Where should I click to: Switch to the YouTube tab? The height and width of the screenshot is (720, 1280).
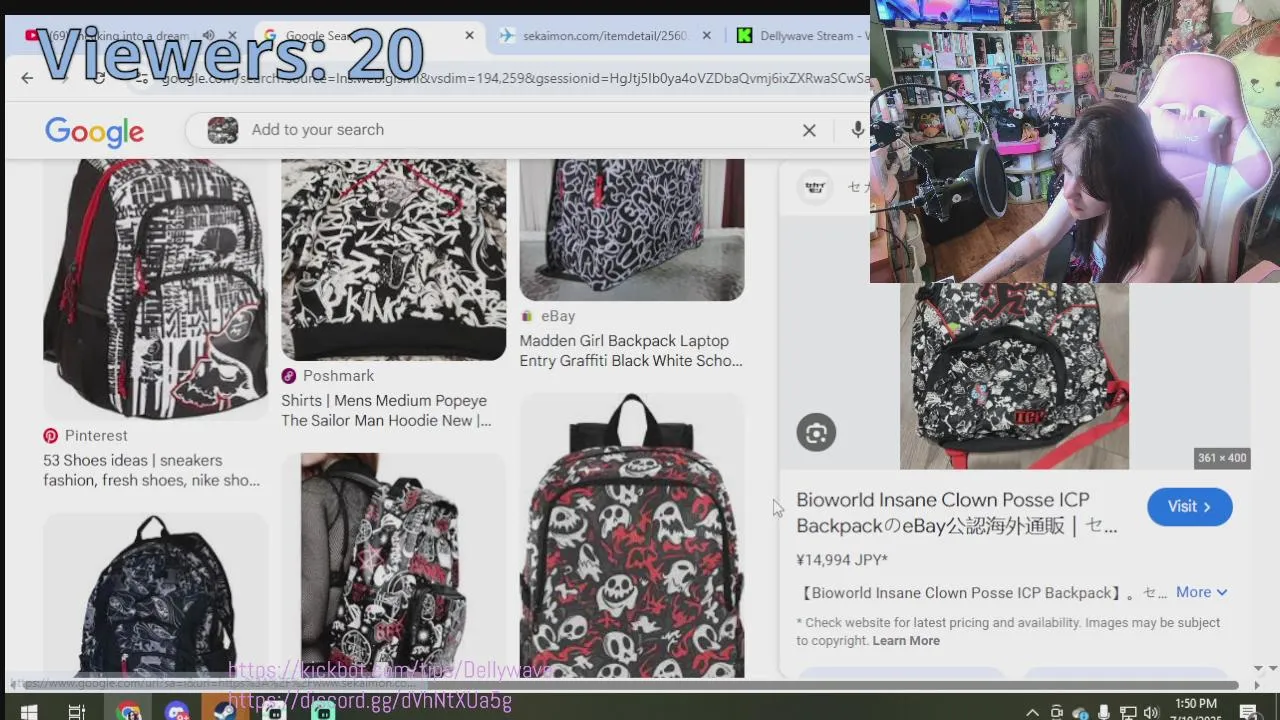click(130, 35)
